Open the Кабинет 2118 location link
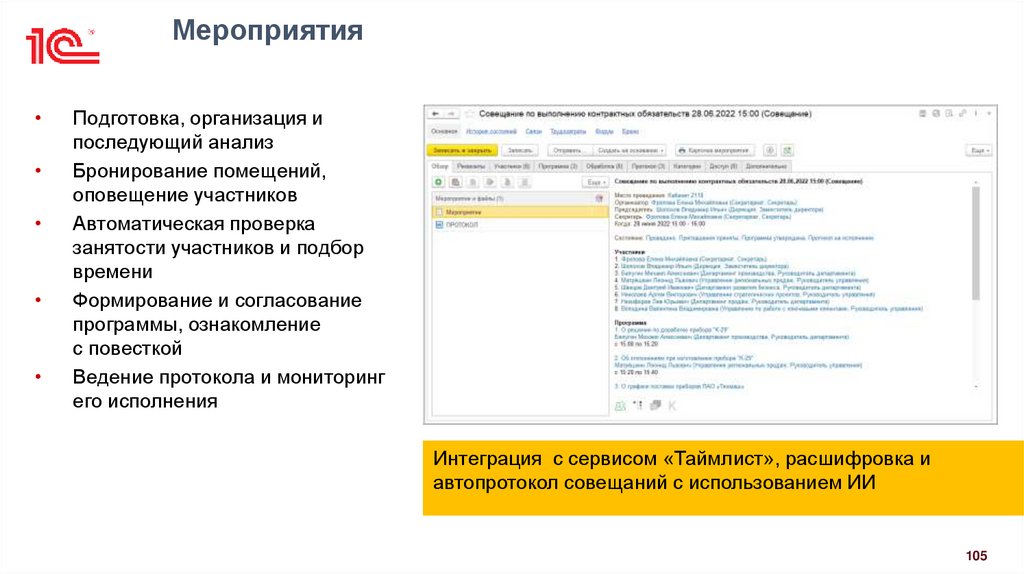Screen dimensions: 1024x574 [x=686, y=195]
